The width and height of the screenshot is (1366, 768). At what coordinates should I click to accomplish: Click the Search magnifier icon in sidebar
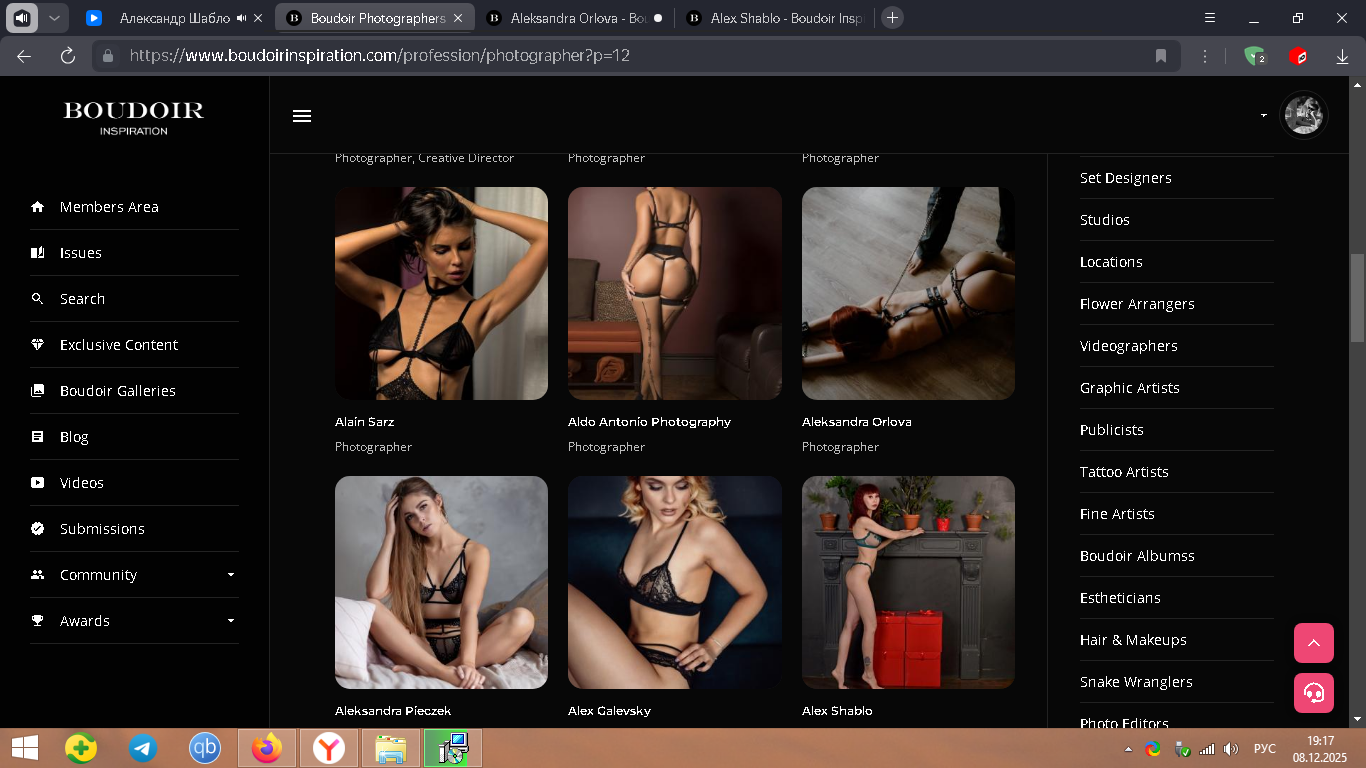click(38, 298)
